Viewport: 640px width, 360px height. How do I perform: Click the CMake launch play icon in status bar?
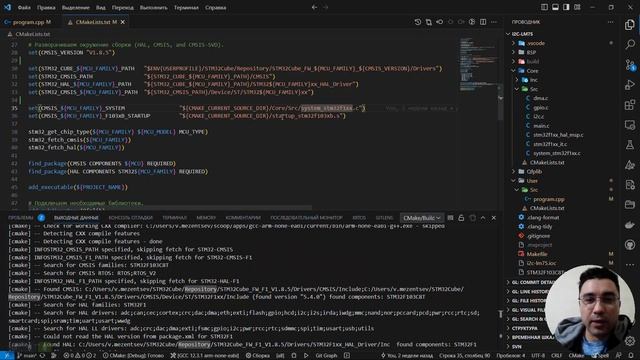(306, 356)
